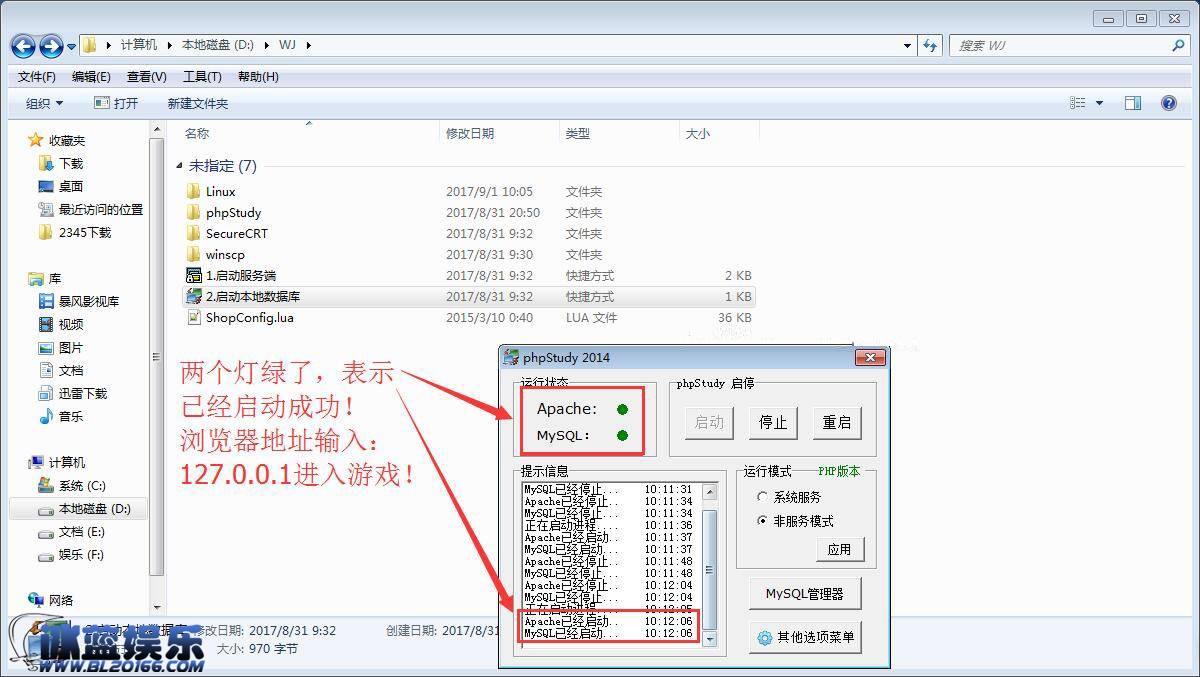Screen dimensions: 1200x677
Task: Open 音乐 library in sidebar
Action: [x=60, y=416]
